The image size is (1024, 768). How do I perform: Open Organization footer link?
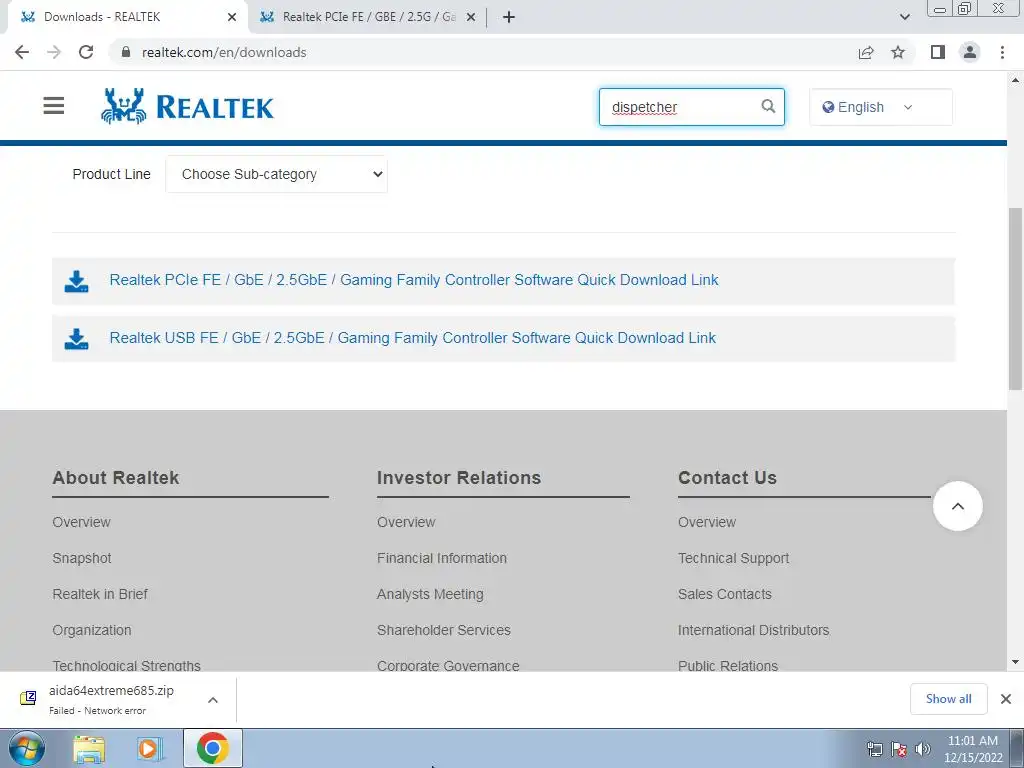click(91, 630)
